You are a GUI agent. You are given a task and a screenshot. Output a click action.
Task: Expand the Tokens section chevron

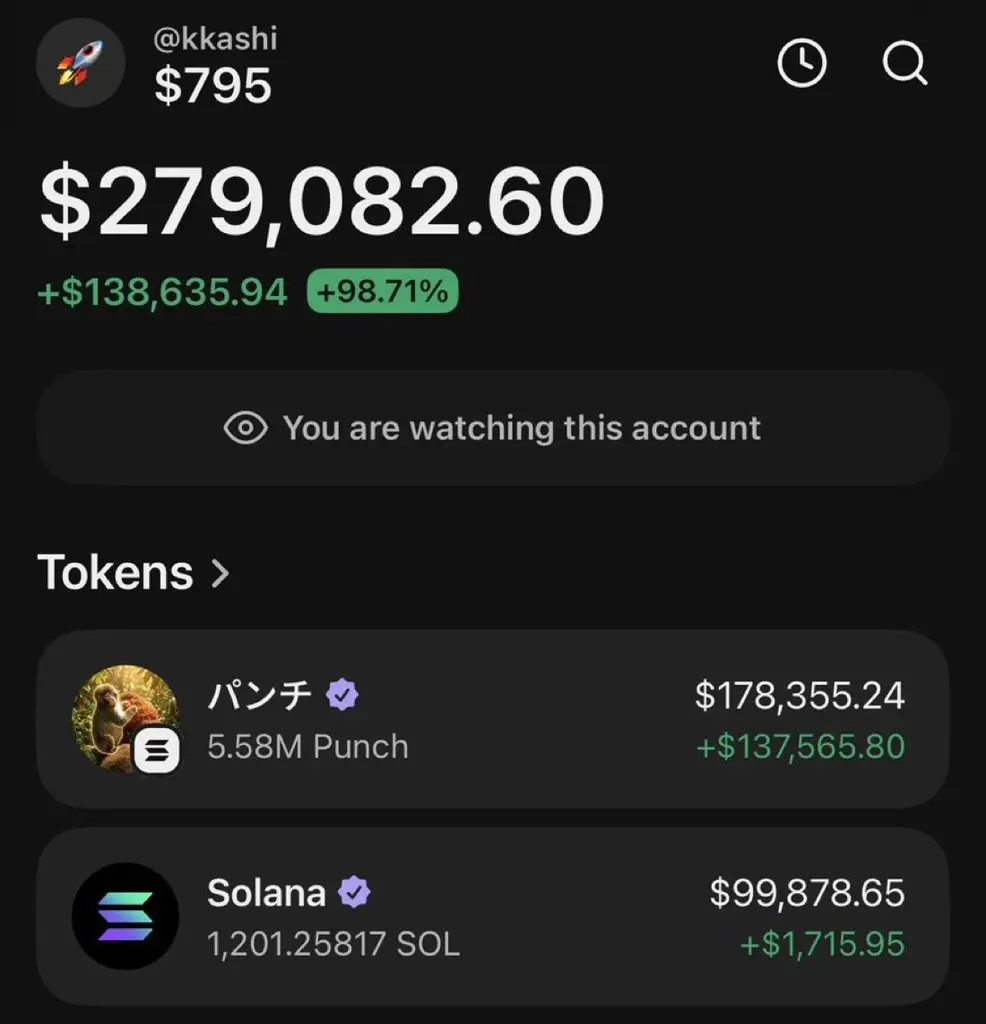[x=221, y=573]
